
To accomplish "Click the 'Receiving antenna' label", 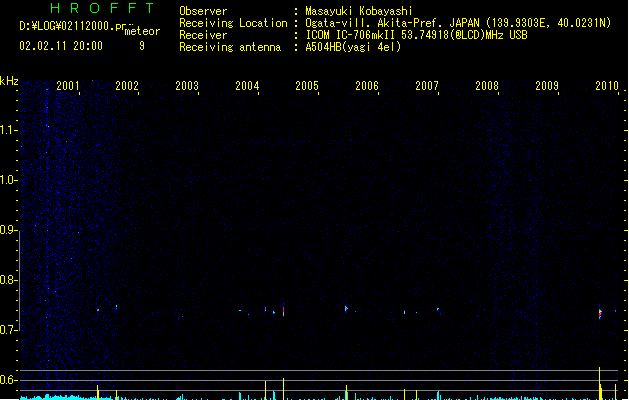I will click(230, 47).
